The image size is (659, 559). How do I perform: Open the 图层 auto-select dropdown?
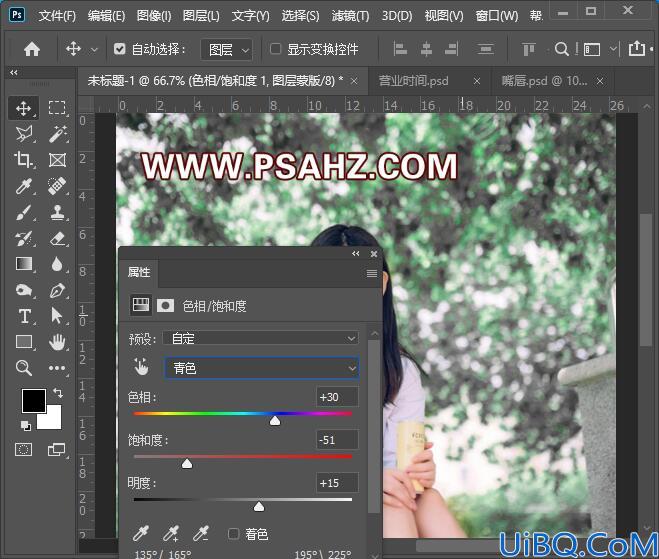(227, 50)
